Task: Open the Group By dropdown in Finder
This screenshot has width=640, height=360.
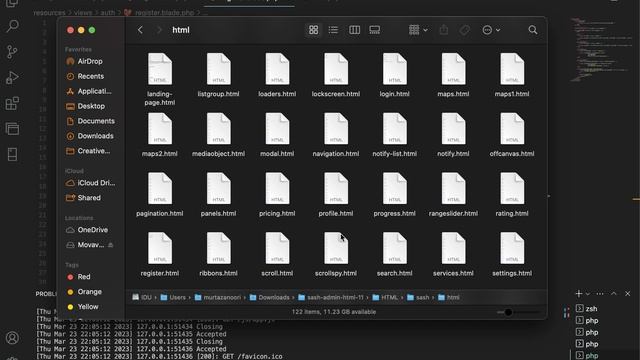Action: pyautogui.click(x=418, y=30)
